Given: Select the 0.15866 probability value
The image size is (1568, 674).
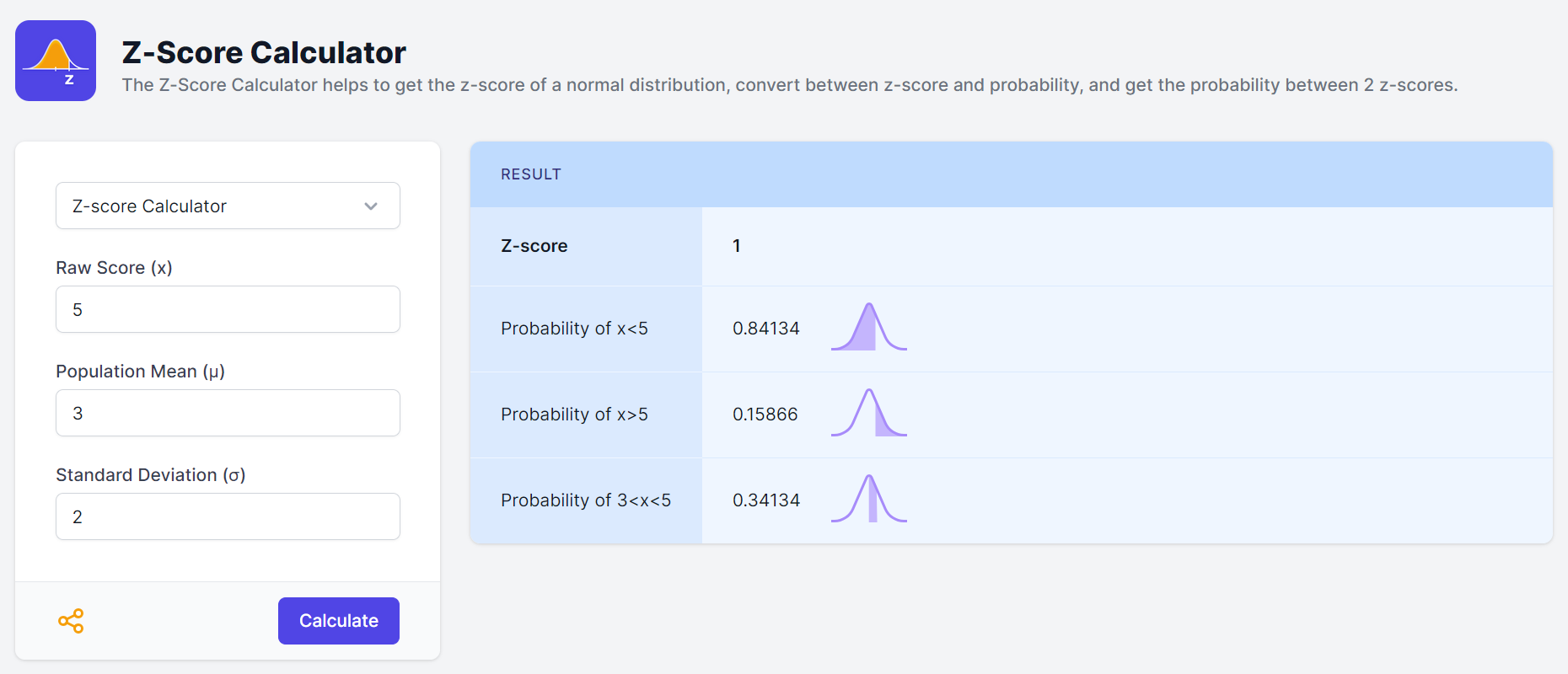Looking at the screenshot, I should tap(765, 415).
